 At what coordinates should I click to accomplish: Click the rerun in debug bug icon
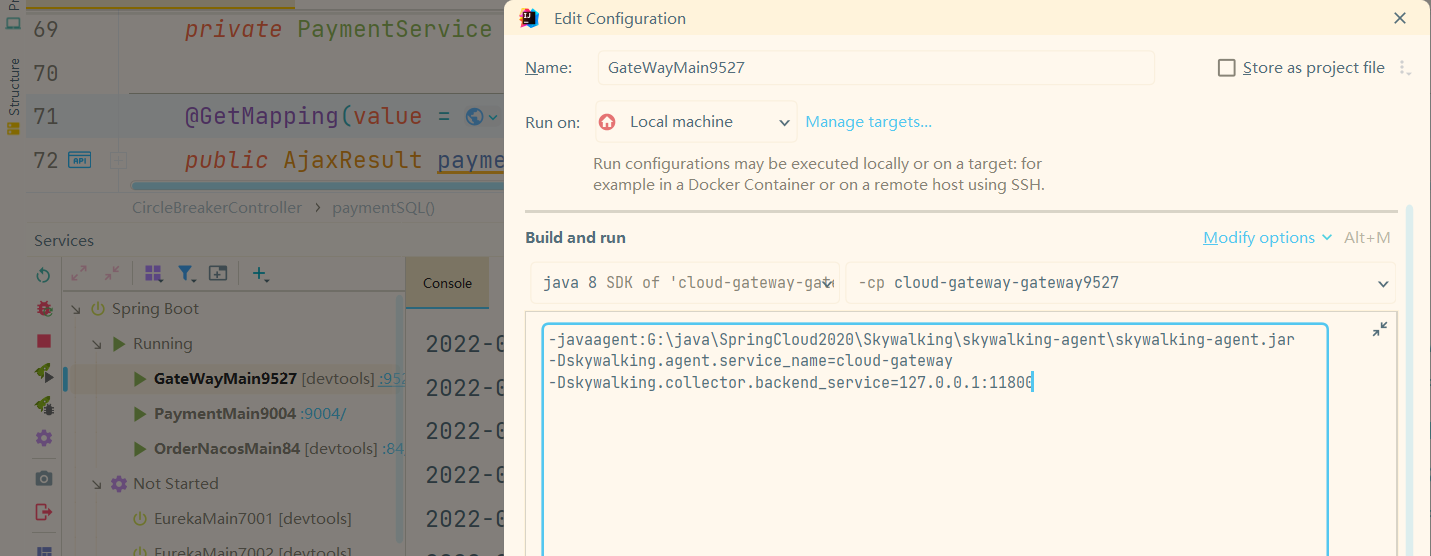[43, 308]
